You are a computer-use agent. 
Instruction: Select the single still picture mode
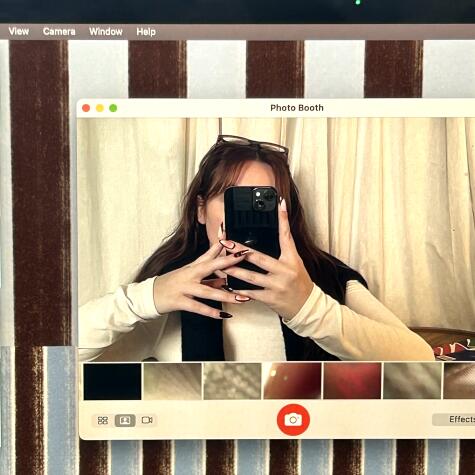point(125,420)
